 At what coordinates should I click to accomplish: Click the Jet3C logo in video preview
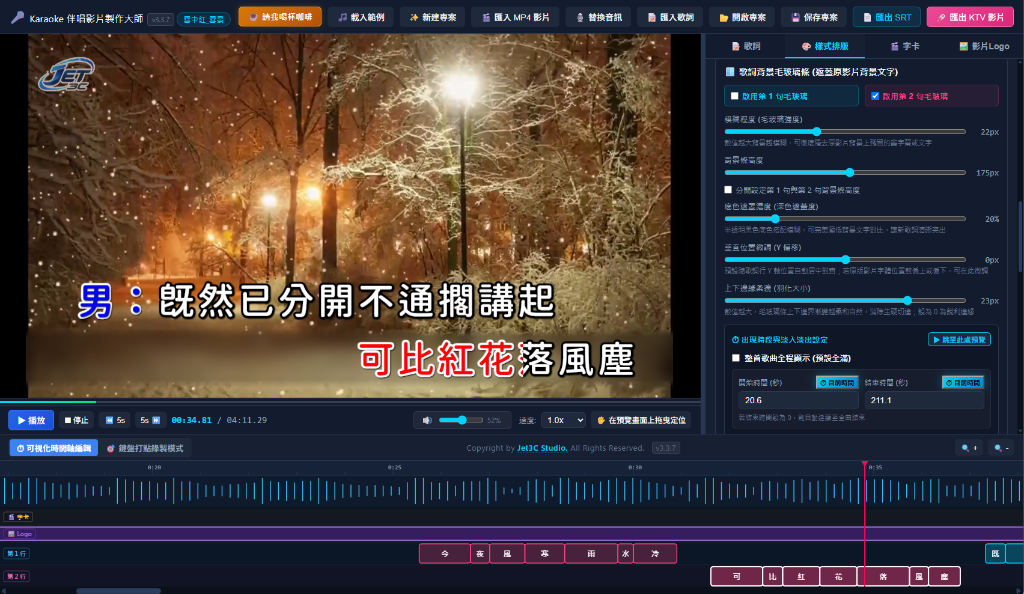[x=66, y=74]
